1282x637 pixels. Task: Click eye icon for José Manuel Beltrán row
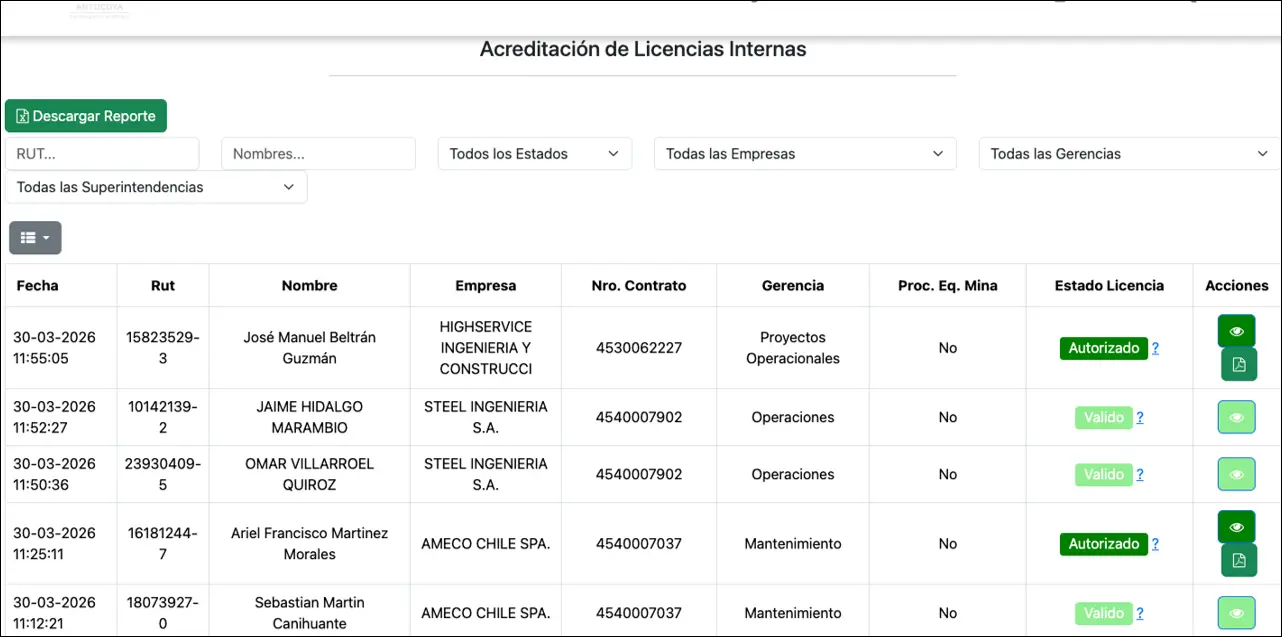(x=1236, y=331)
